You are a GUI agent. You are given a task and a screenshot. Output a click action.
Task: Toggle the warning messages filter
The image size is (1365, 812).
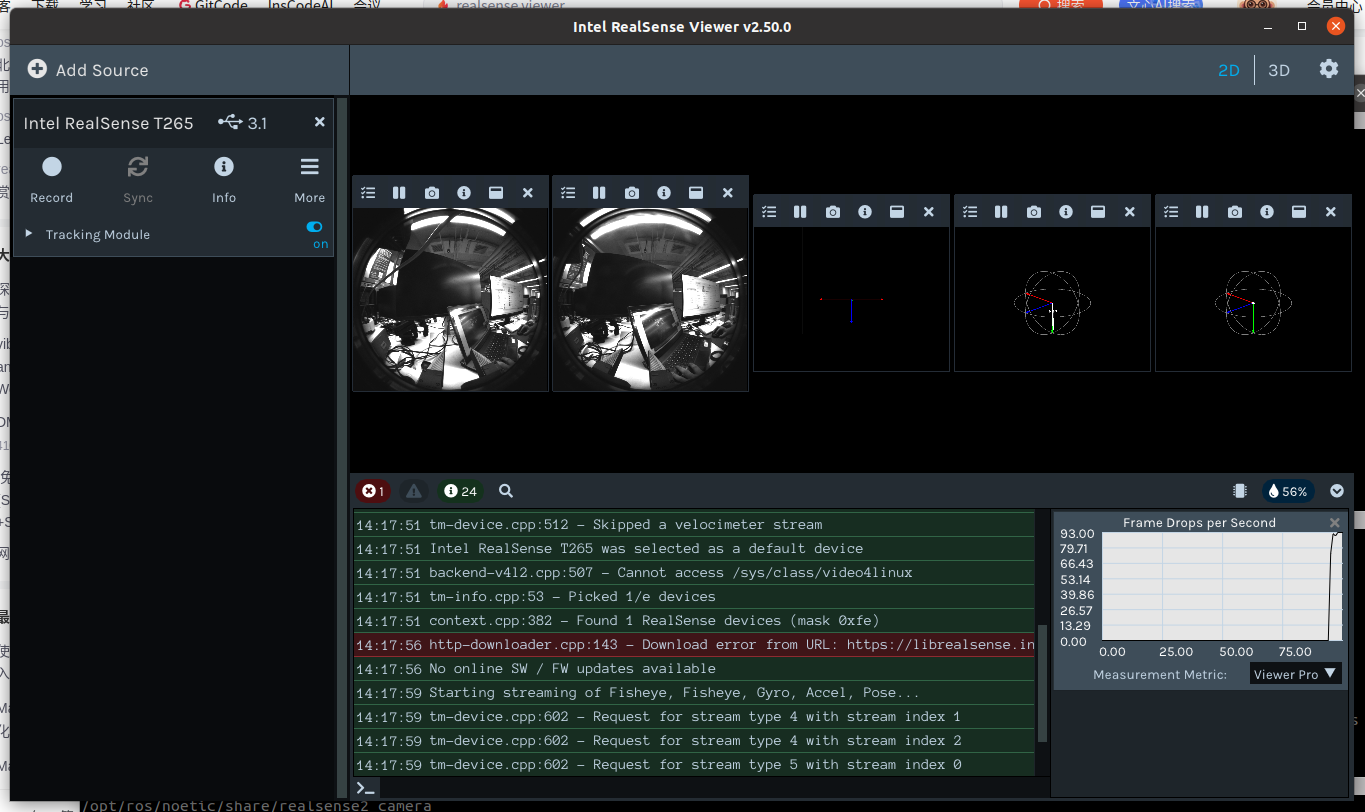point(414,491)
